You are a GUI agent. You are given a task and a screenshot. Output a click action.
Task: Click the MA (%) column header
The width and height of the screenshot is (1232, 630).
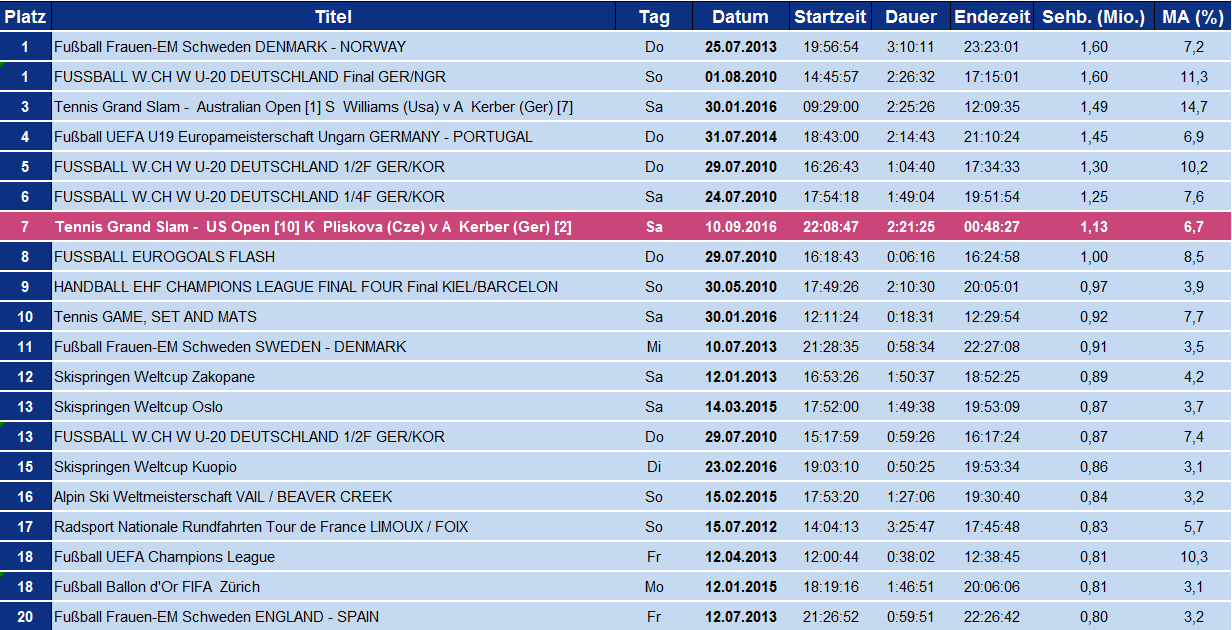pyautogui.click(x=1193, y=16)
